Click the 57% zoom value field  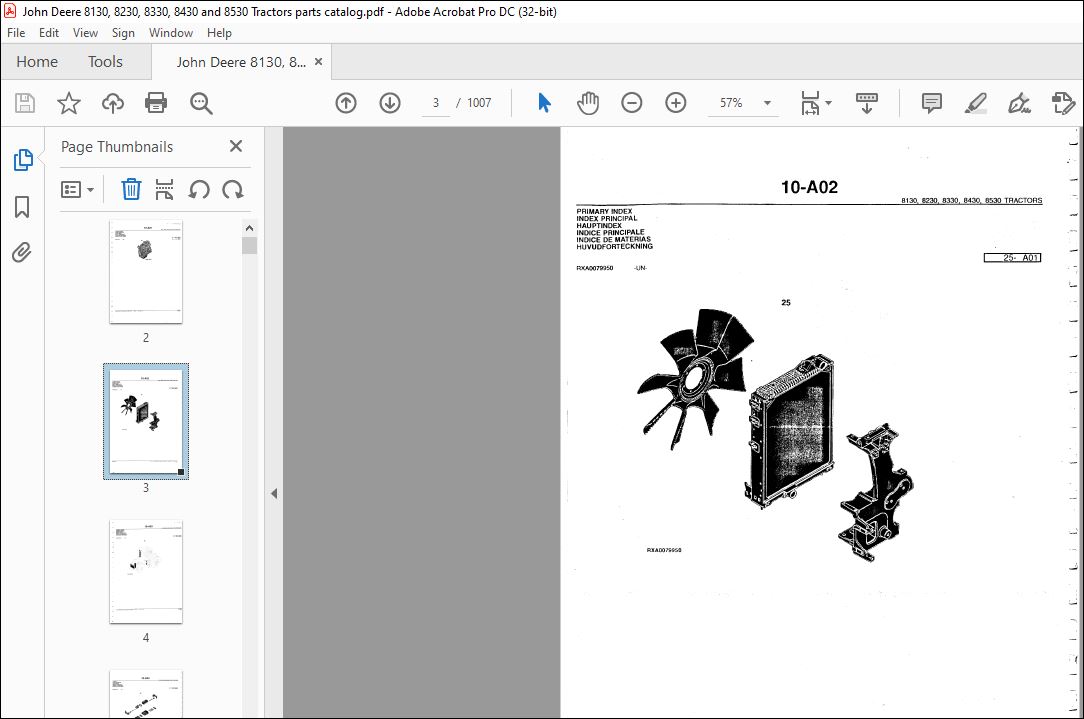(731, 103)
